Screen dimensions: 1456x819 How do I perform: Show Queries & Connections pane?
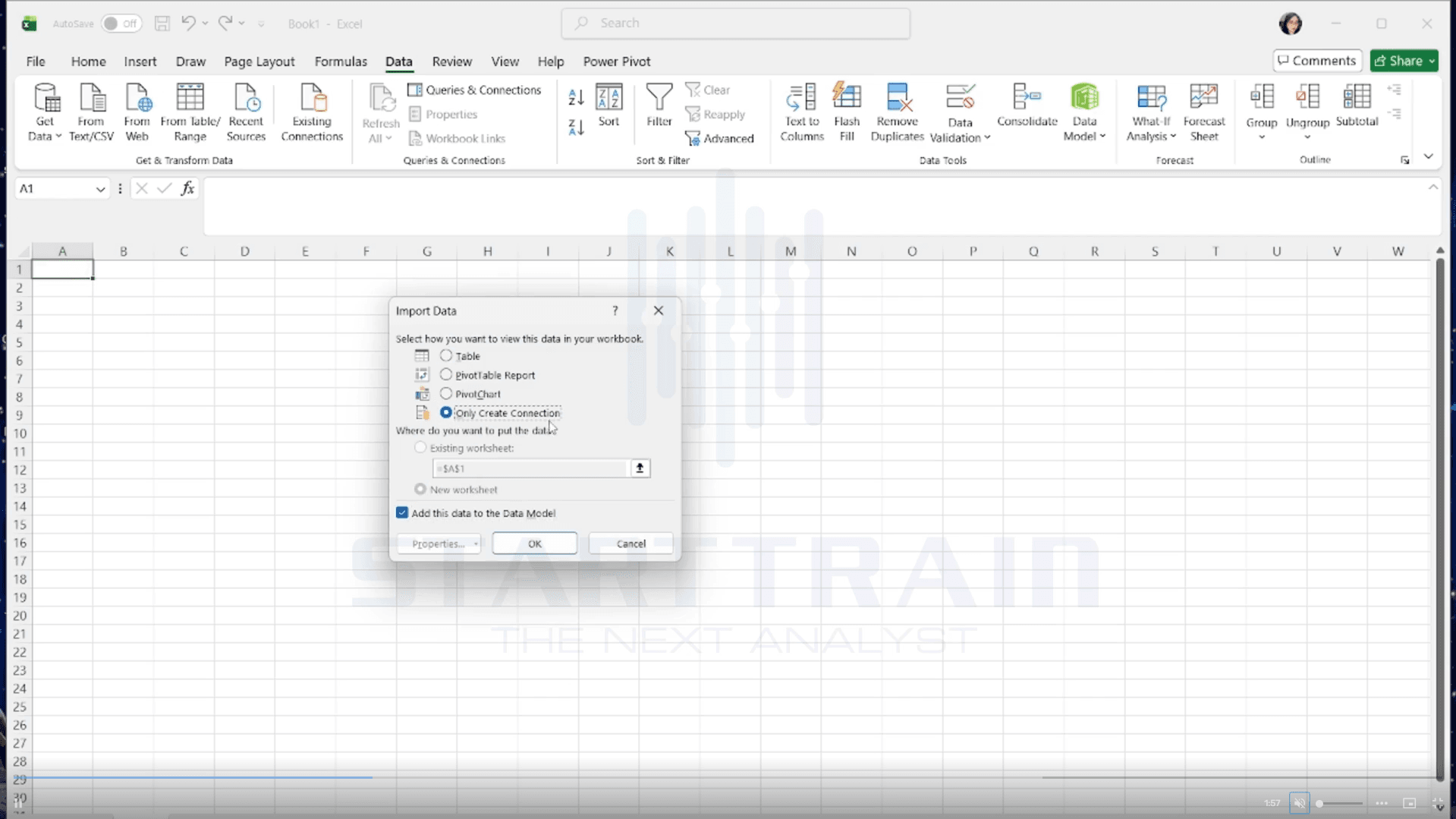[475, 90]
